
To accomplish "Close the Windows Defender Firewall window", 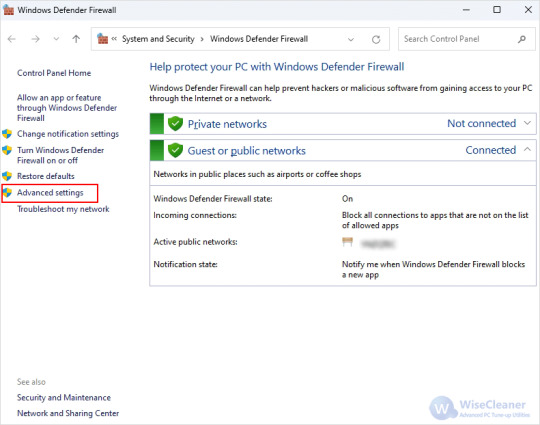I will point(528,10).
